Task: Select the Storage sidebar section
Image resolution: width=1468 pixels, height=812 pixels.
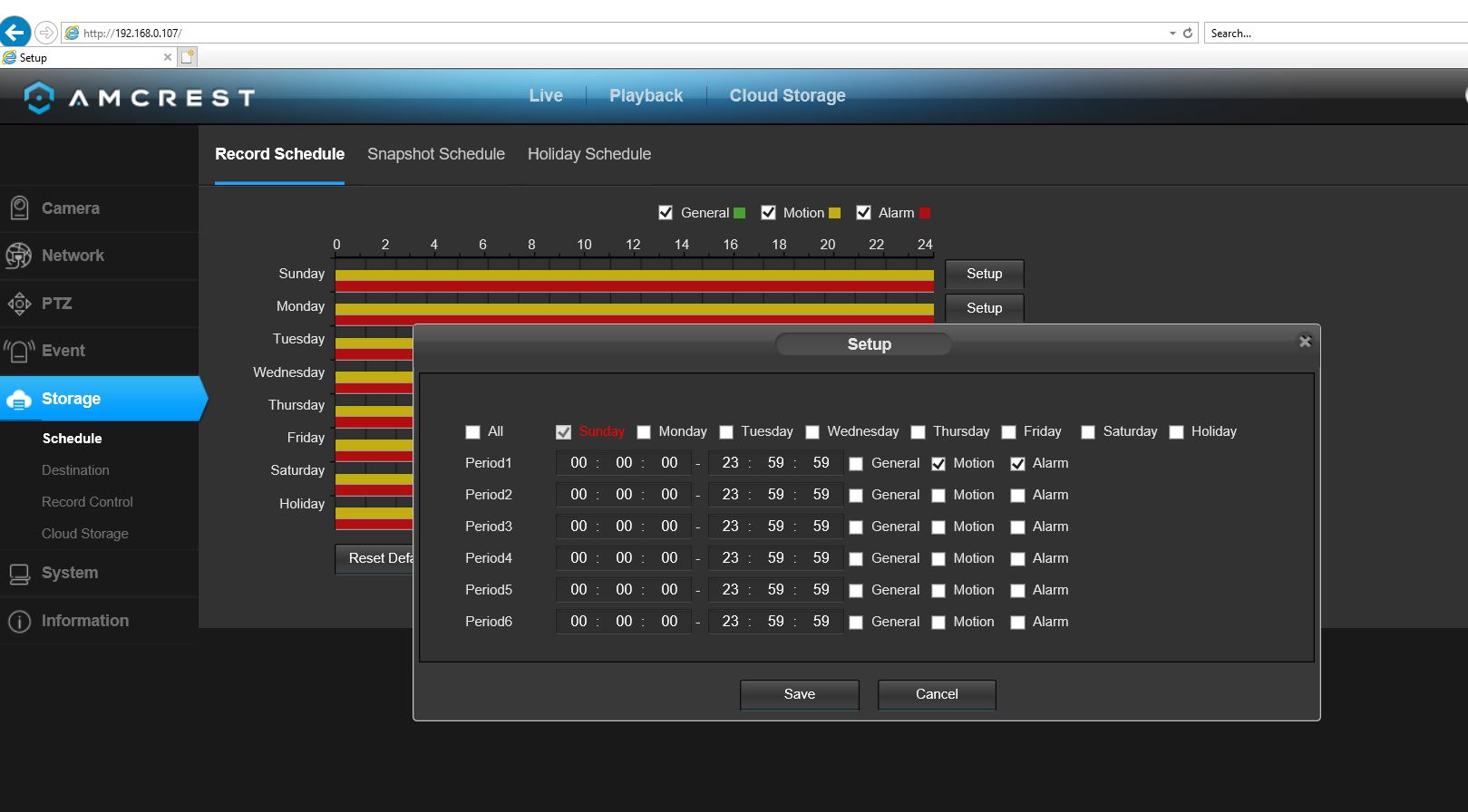Action: click(x=102, y=399)
